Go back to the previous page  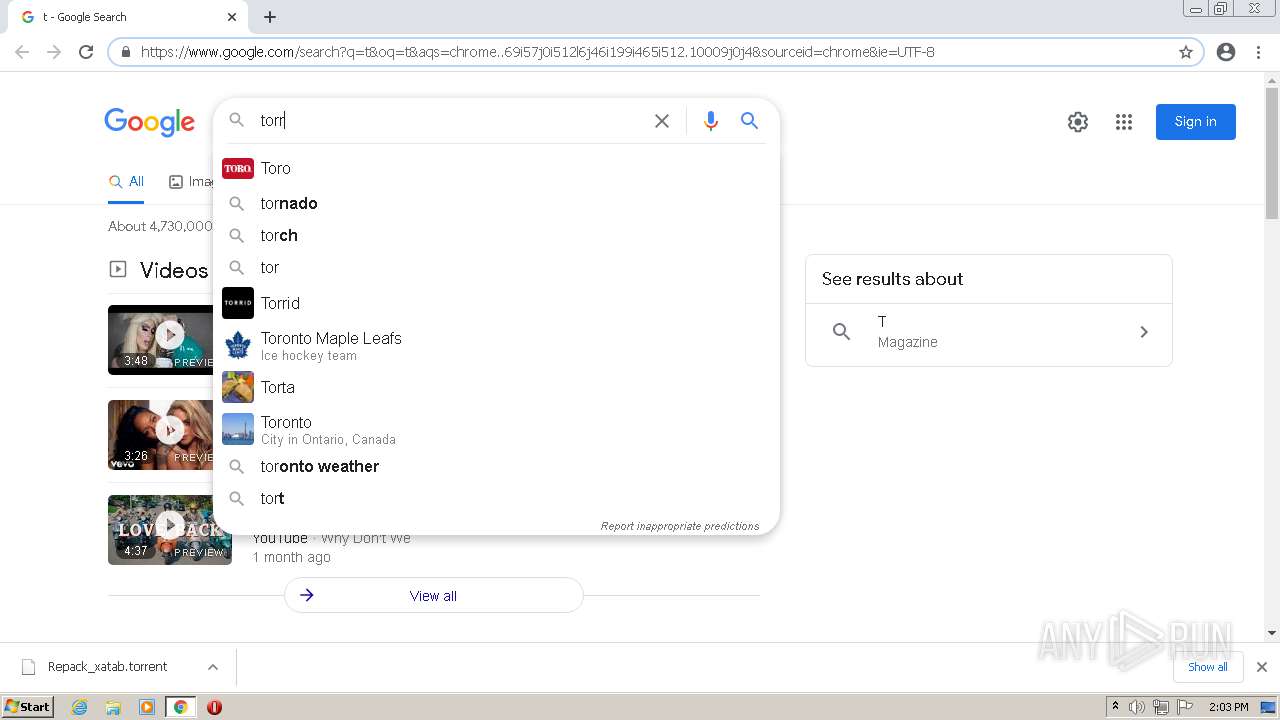click(x=22, y=52)
